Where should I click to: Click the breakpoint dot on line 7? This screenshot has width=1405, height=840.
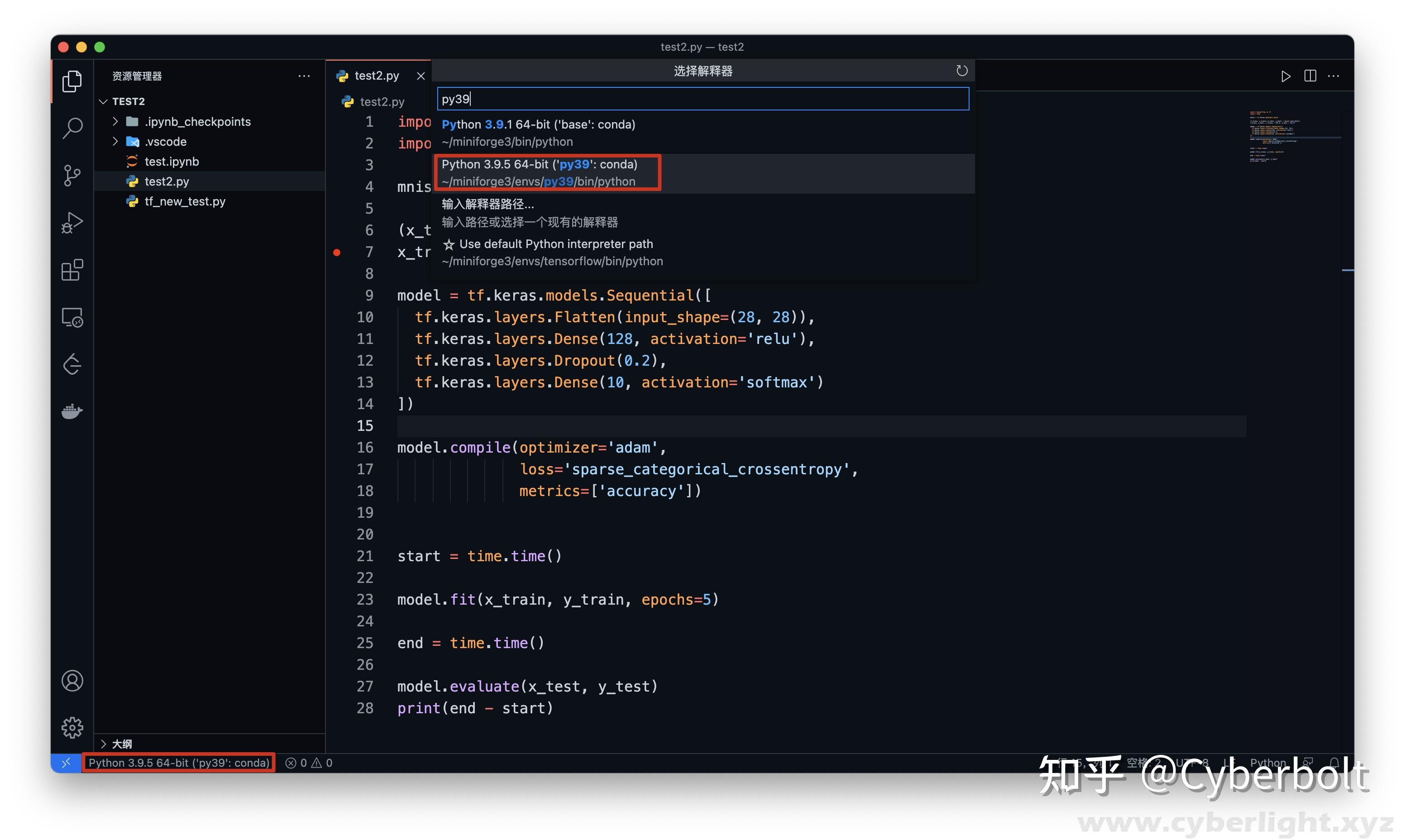[337, 253]
